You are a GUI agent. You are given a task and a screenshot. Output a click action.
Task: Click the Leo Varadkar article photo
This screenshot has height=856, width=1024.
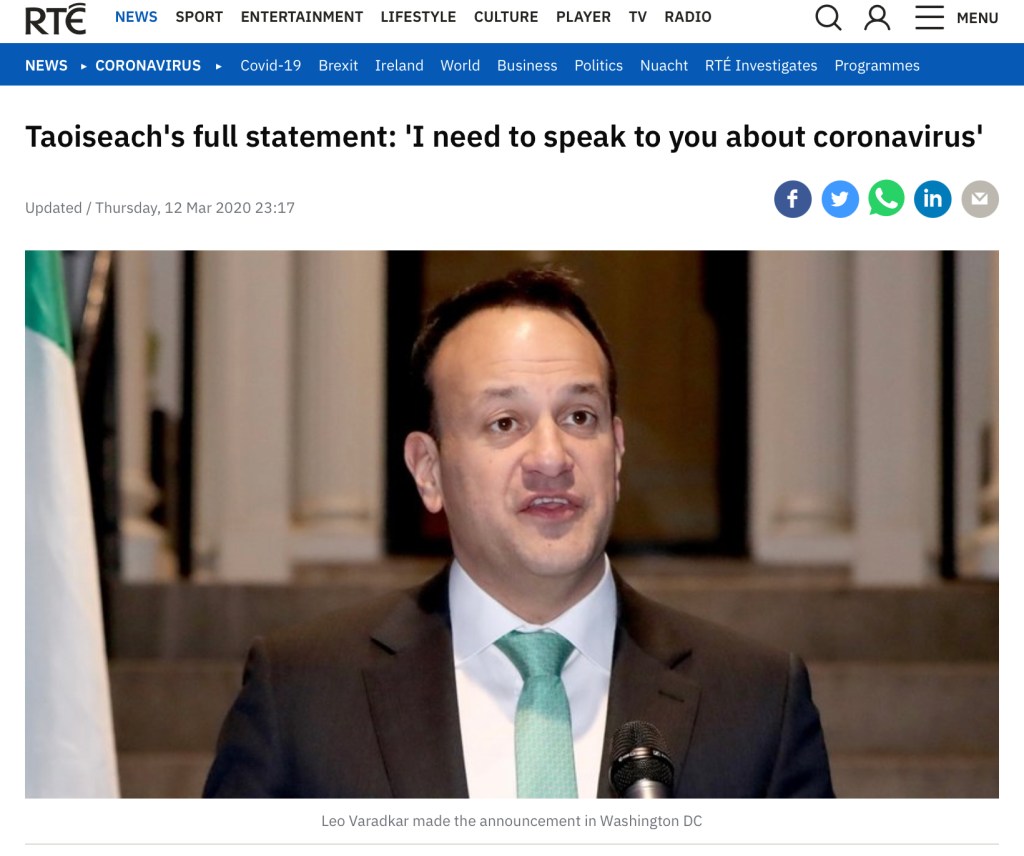[511, 524]
